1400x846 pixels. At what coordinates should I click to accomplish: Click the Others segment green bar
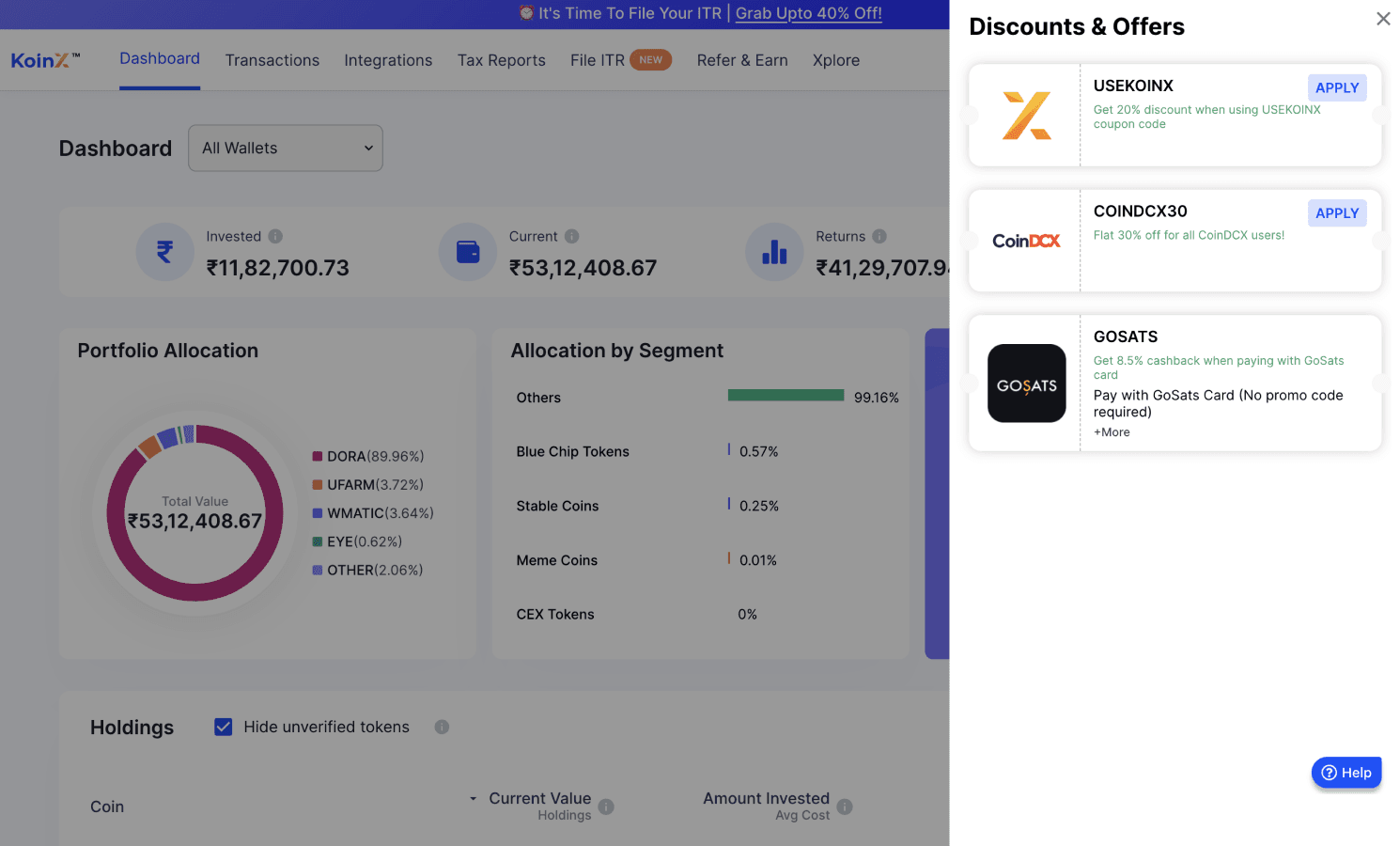(x=786, y=396)
